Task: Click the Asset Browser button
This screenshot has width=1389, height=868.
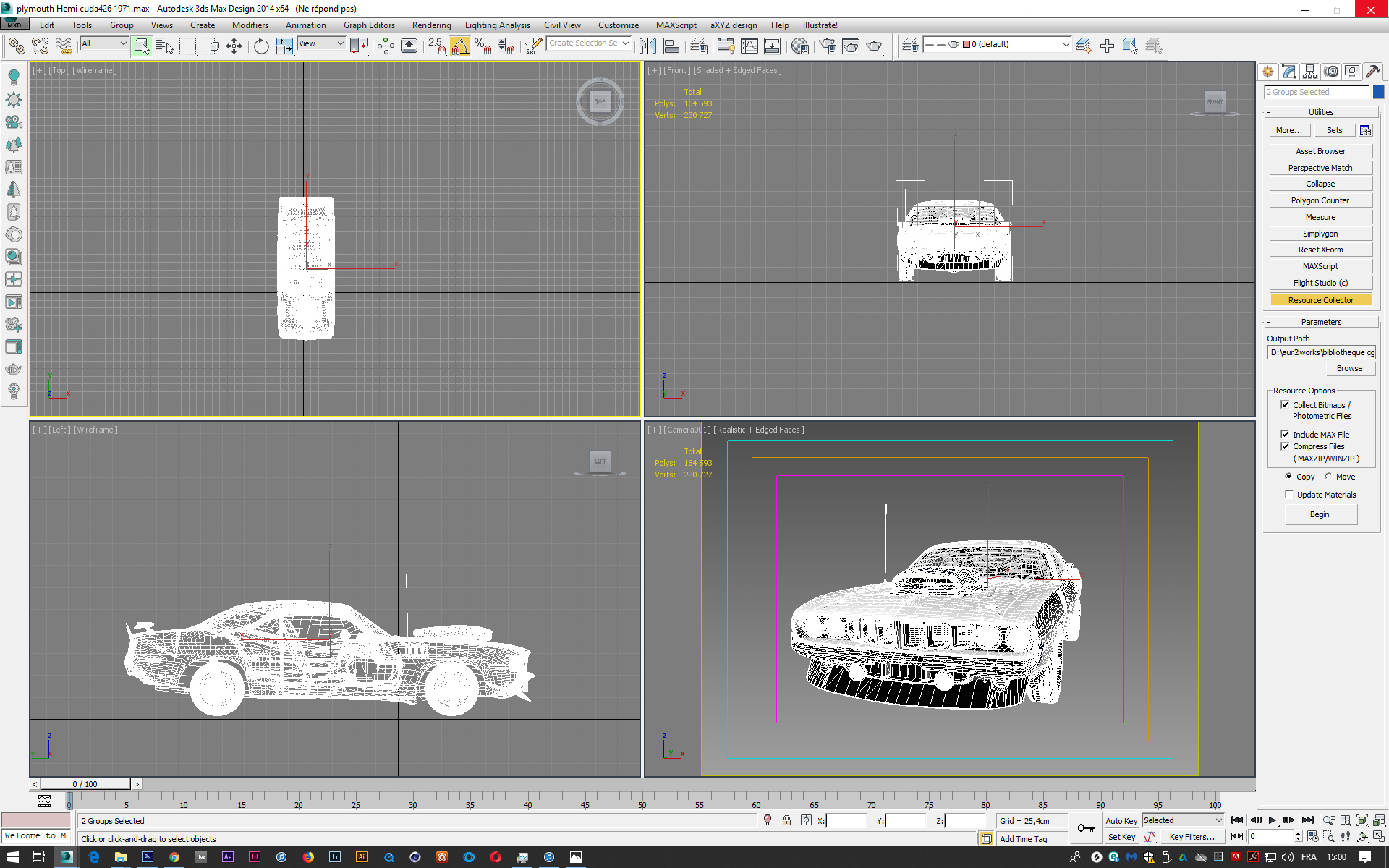Action: 1321,151
